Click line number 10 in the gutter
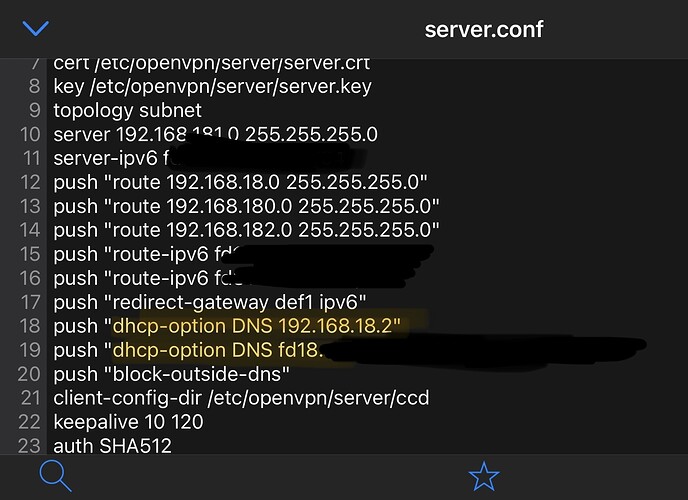The image size is (688, 500). click(x=28, y=134)
